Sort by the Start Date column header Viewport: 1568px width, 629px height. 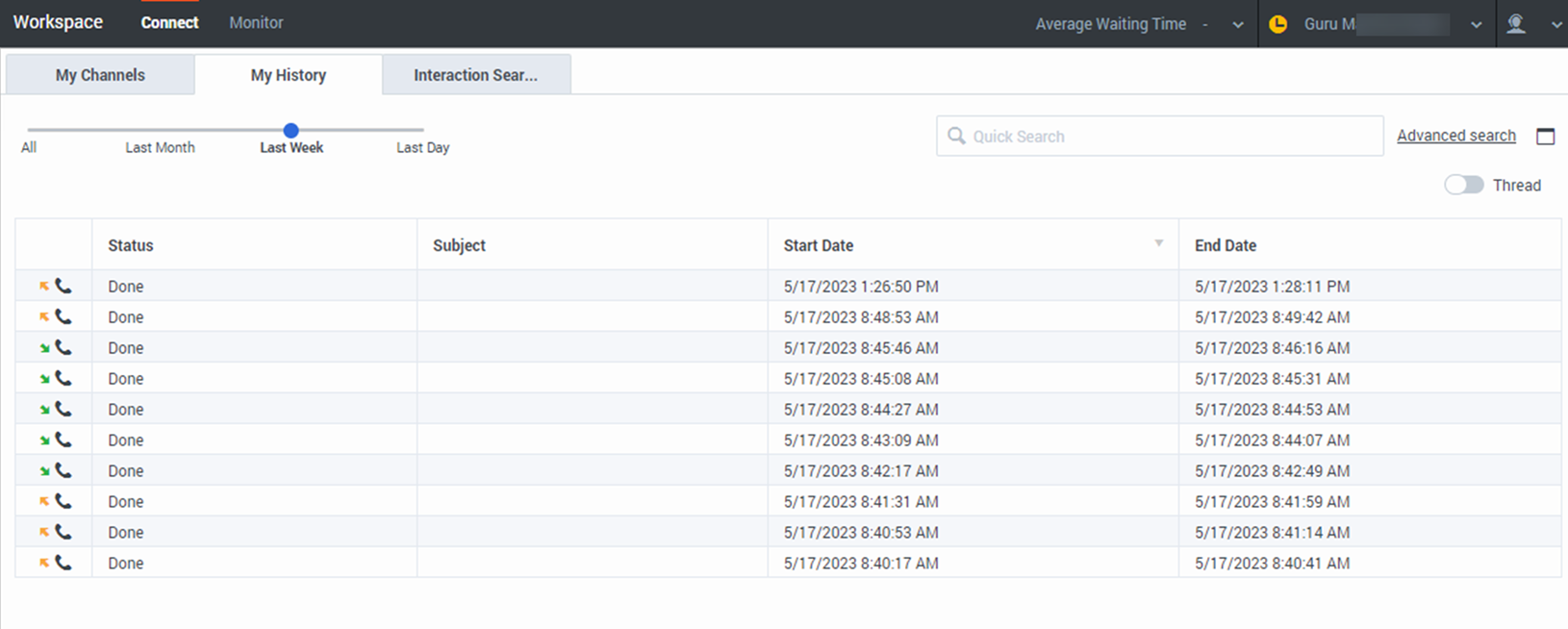point(819,245)
